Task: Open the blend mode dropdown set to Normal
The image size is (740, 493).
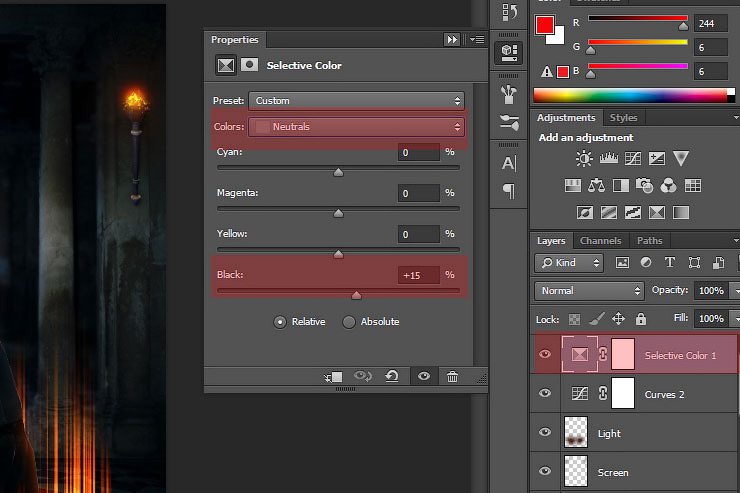Action: pyautogui.click(x=589, y=290)
